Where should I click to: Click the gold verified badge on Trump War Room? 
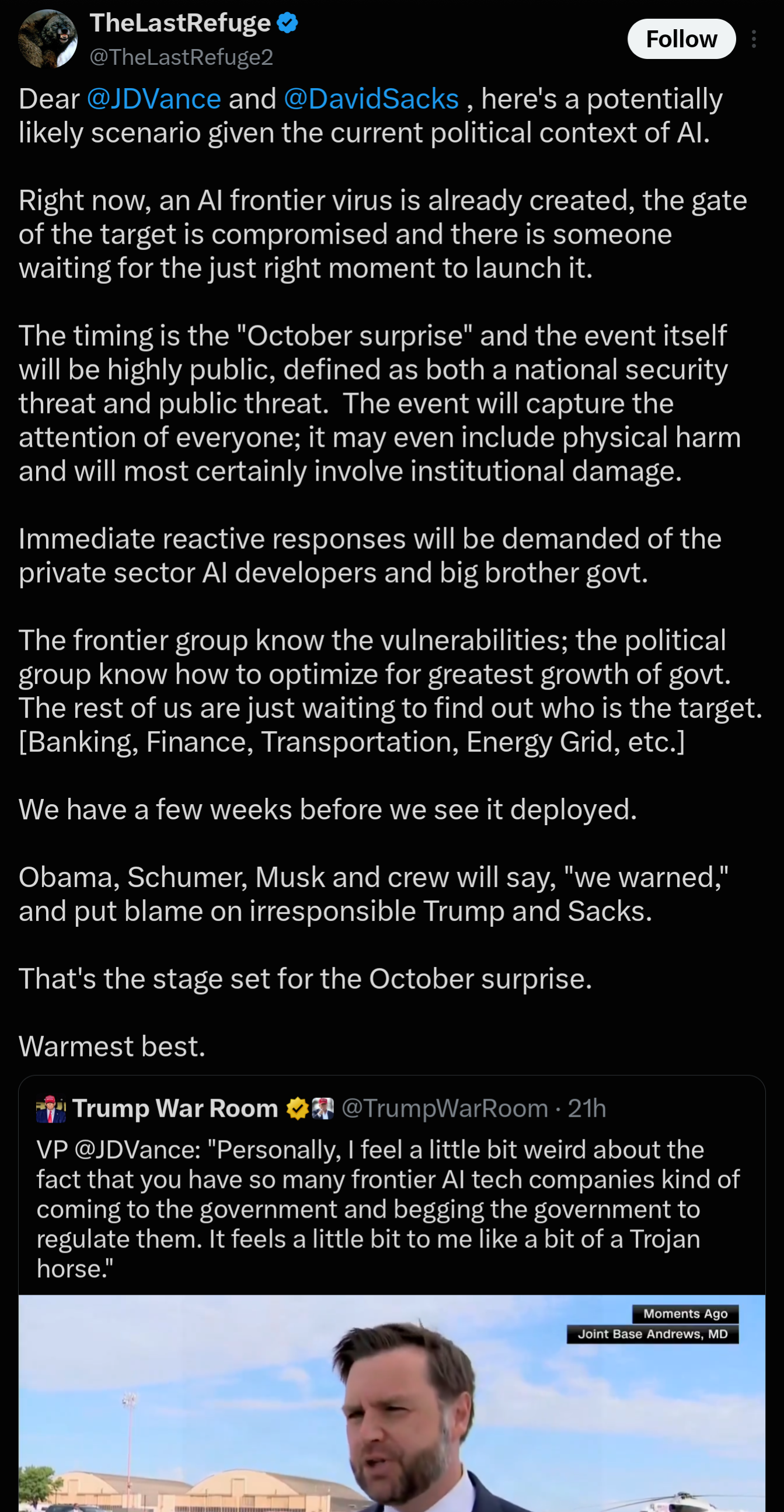click(298, 1109)
